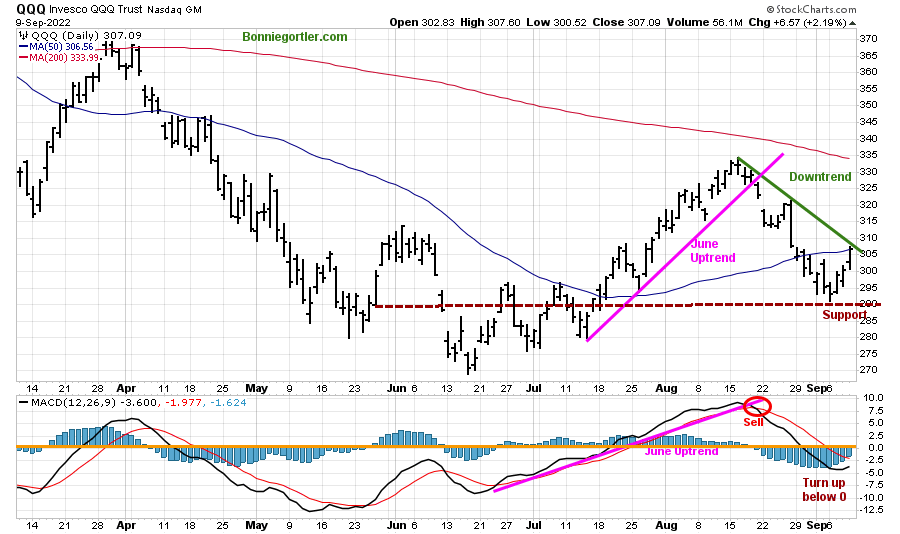Click the date 9-Sep-2022
Image resolution: width=900 pixels, height=534 pixels.
click(x=43, y=22)
